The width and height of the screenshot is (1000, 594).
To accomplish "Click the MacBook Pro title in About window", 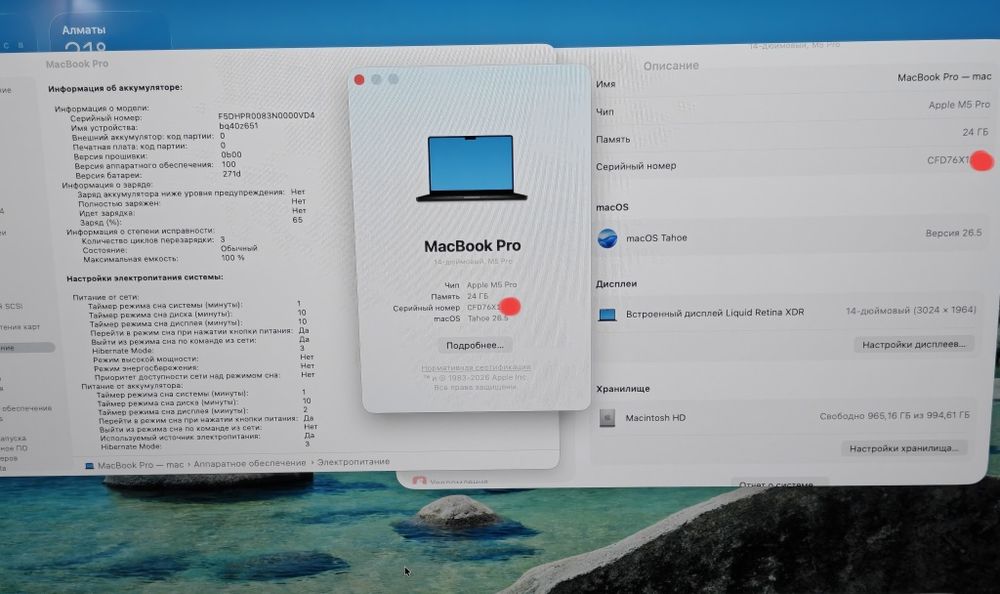I will coord(473,246).
